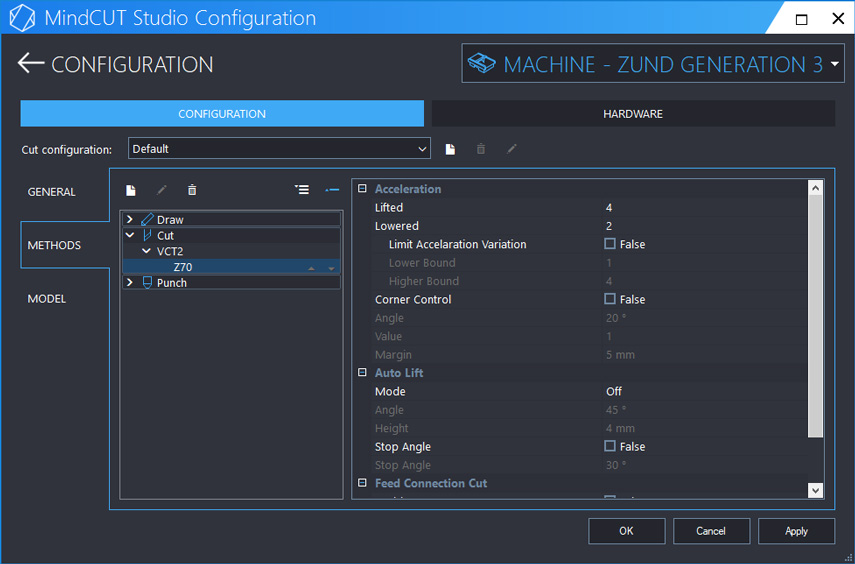855x564 pixels.
Task: Click scroll down arrow in properties panel
Action: coord(815,490)
